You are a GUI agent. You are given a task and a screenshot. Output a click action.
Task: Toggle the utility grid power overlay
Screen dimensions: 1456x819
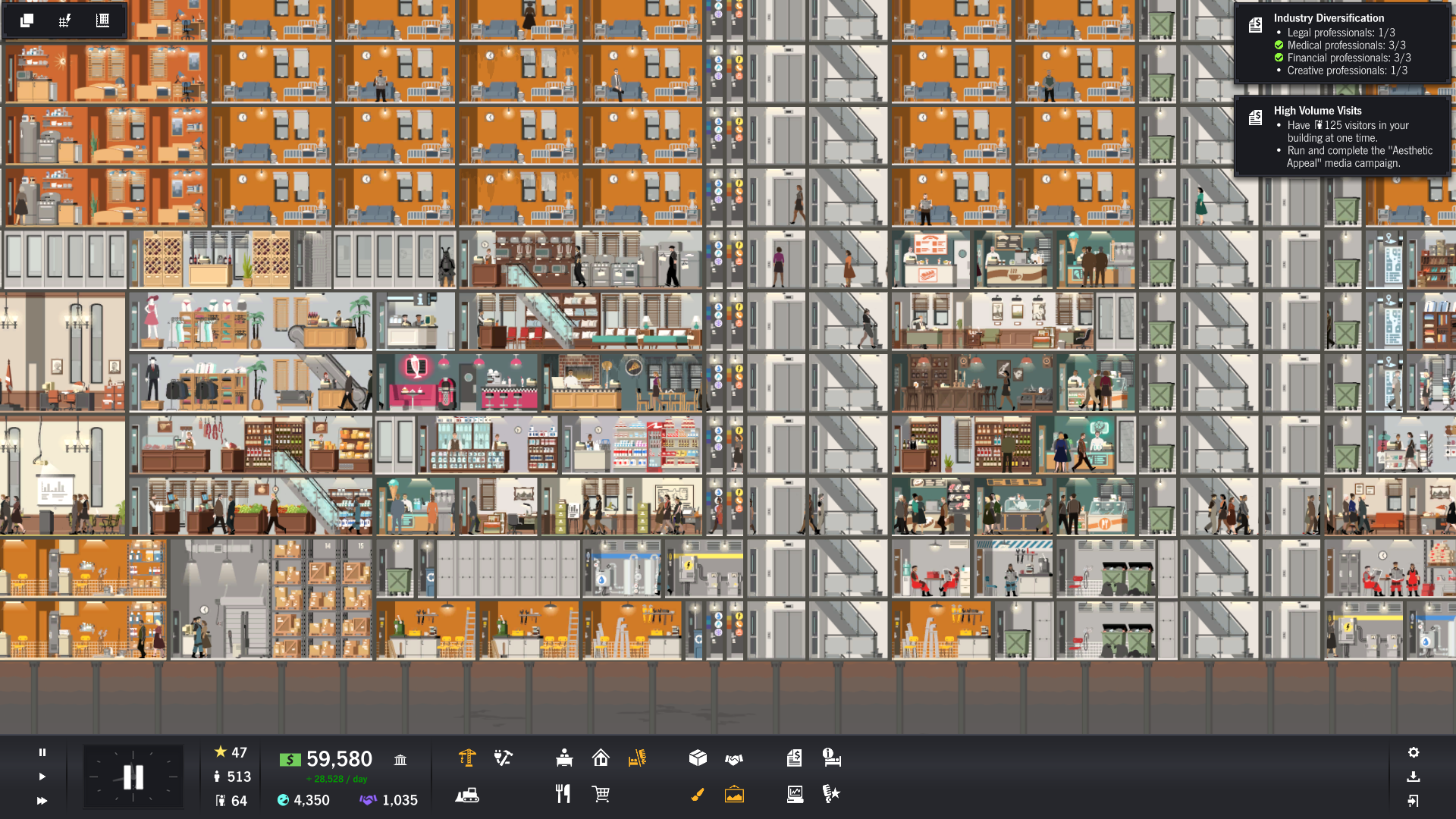coord(64,20)
